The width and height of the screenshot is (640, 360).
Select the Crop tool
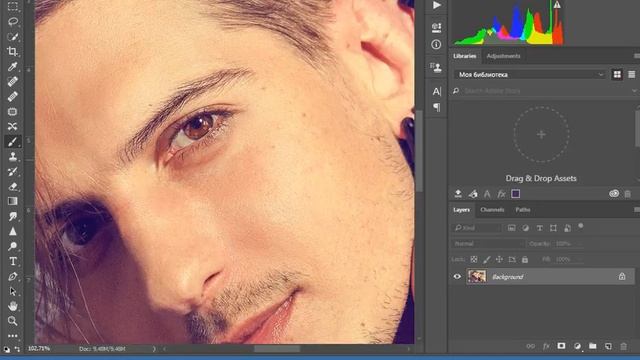pos(13,51)
